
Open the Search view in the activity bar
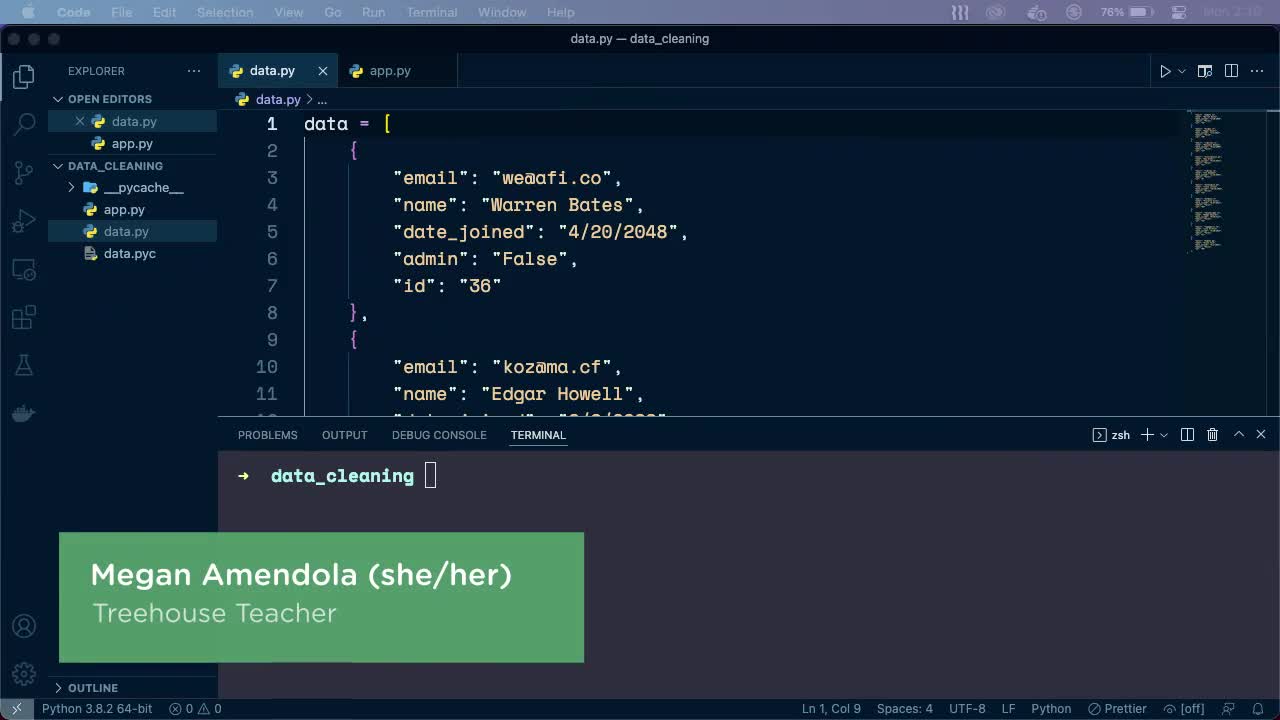point(23,124)
